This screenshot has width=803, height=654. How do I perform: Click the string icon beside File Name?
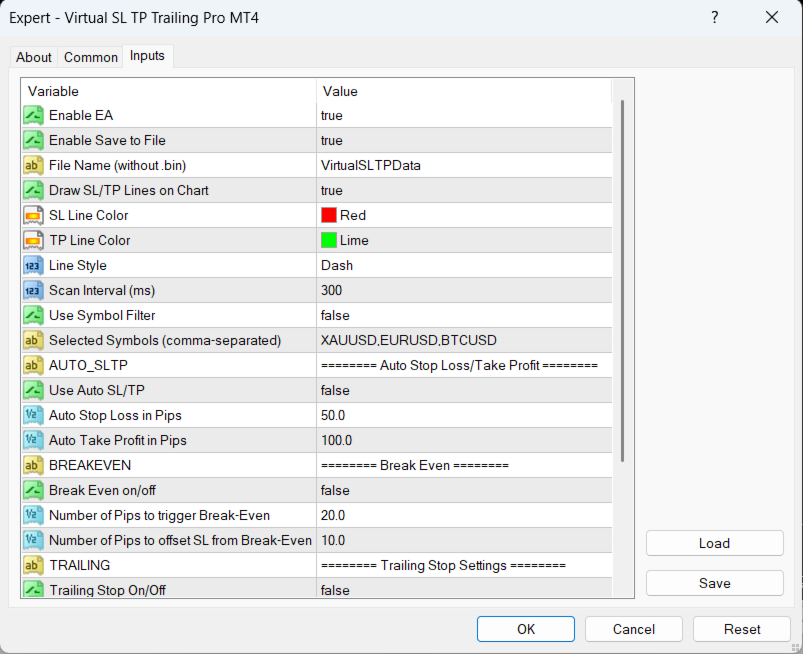[x=33, y=165]
